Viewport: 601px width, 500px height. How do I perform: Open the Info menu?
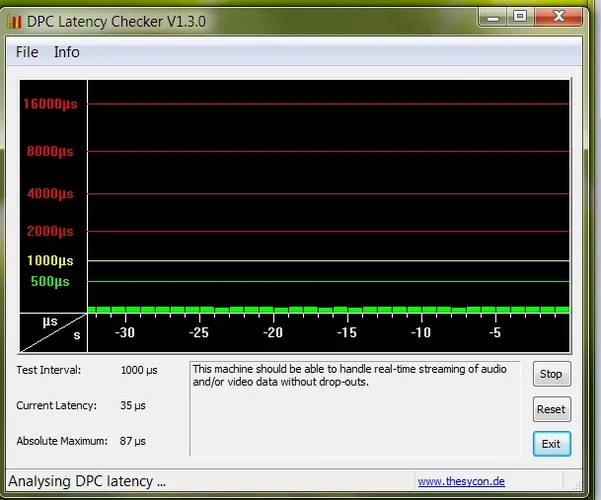click(x=67, y=52)
